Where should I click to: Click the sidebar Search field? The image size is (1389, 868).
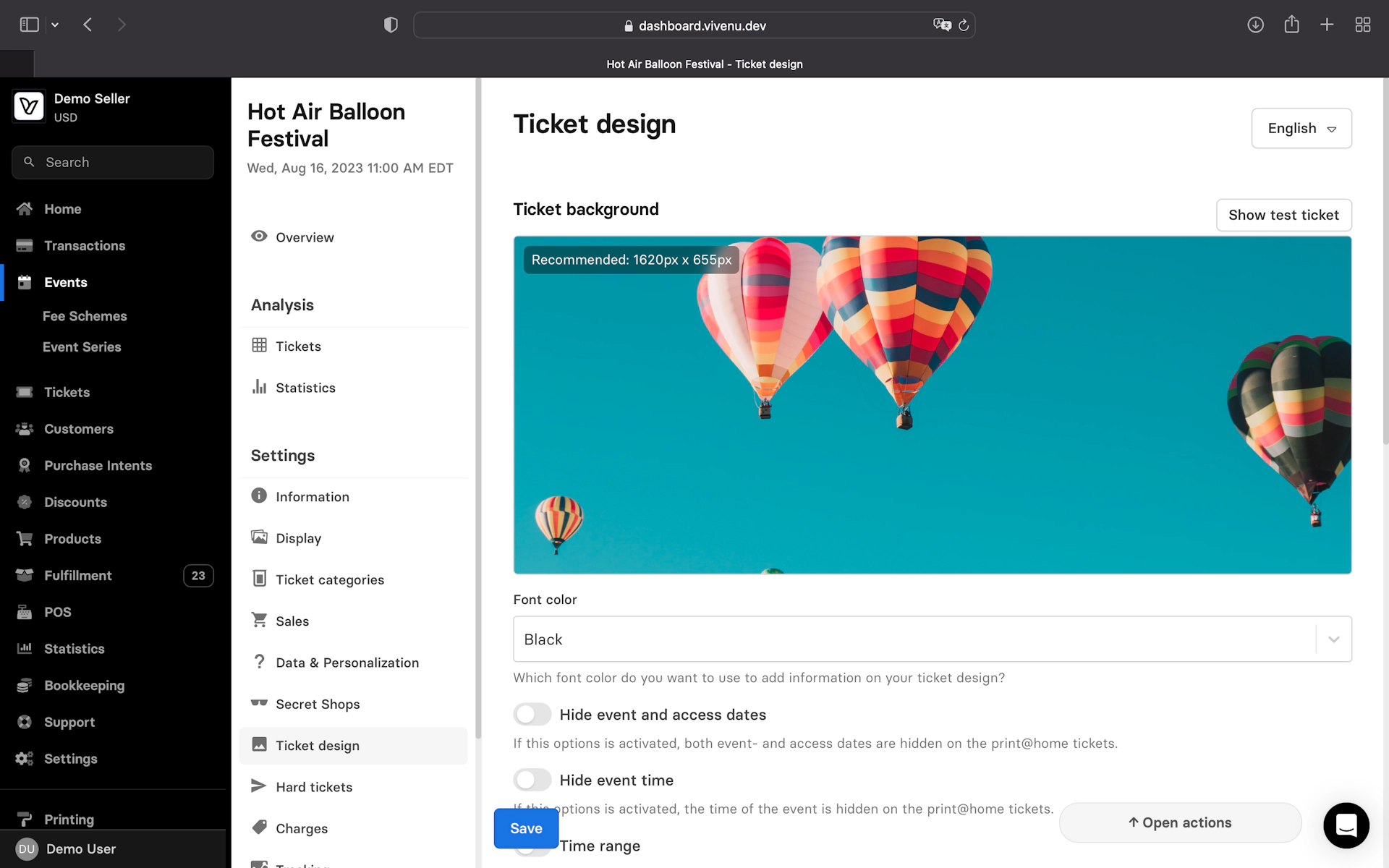[x=113, y=163]
